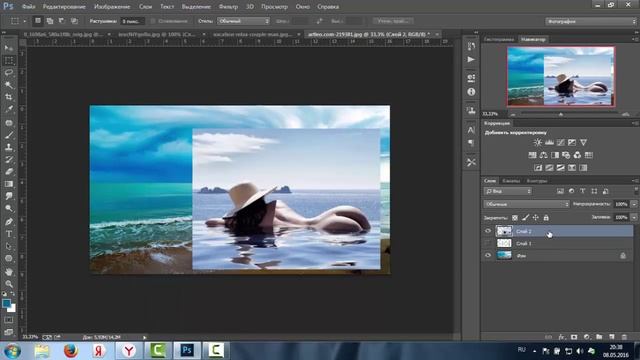The height and width of the screenshot is (360, 640).
Task: Hide the Фон background layer
Action: pyautogui.click(x=488, y=256)
